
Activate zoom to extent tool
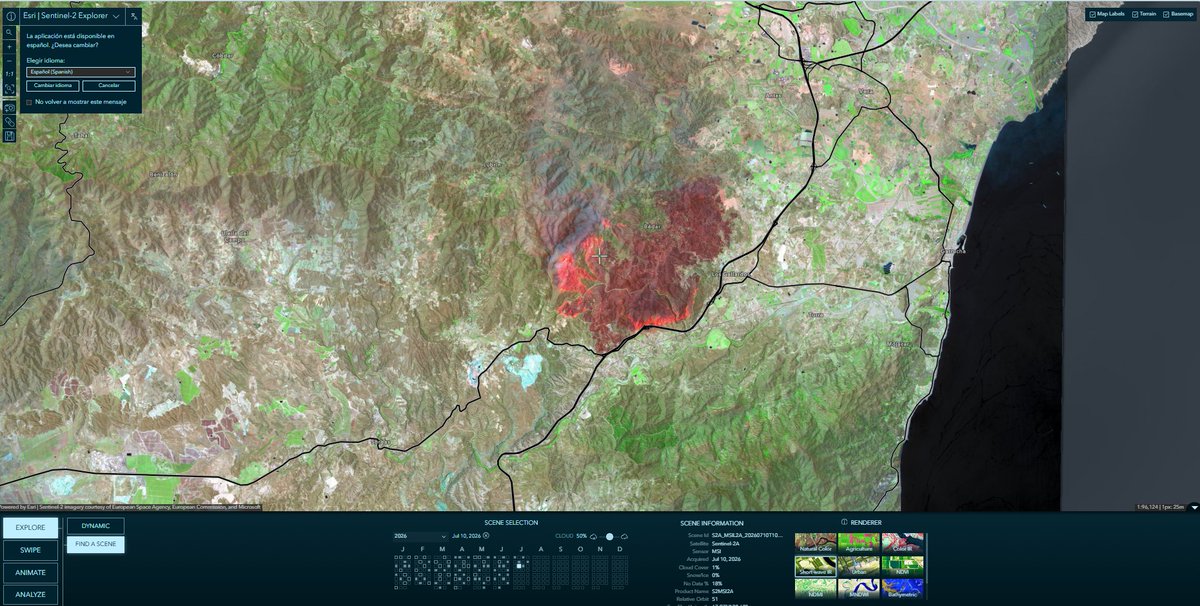9,89
